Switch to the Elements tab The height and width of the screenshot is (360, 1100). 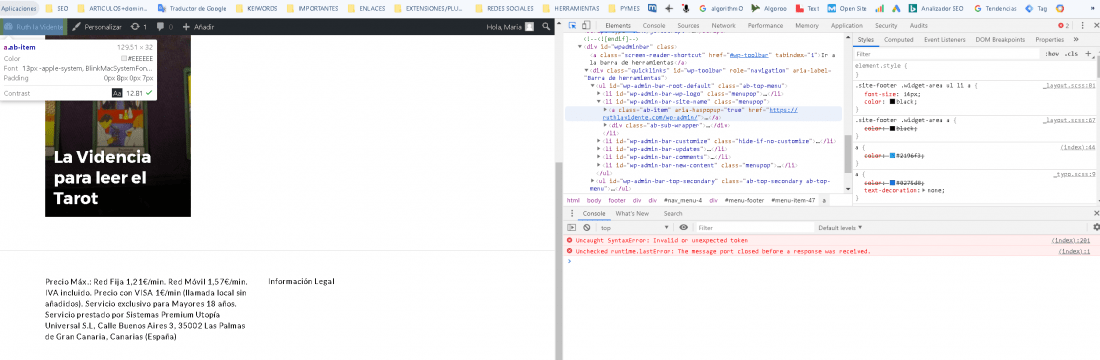[618, 26]
